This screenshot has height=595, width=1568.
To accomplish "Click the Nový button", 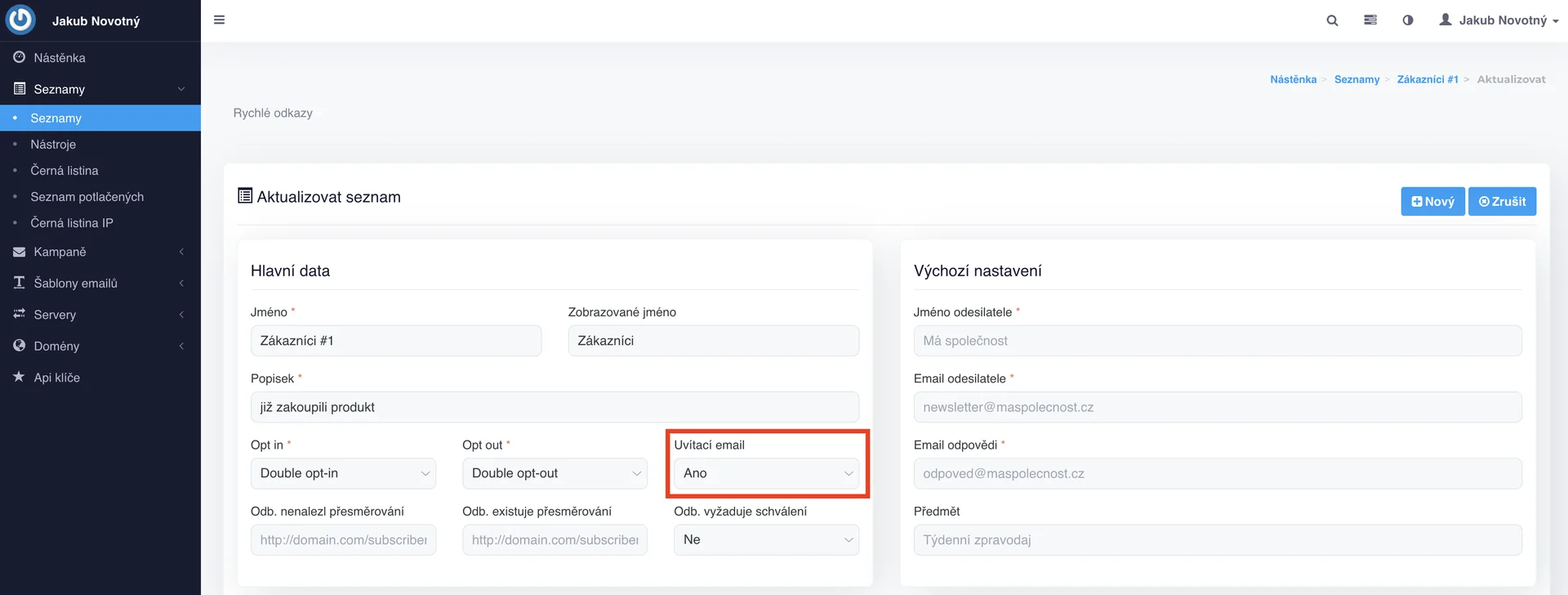I will point(1432,201).
